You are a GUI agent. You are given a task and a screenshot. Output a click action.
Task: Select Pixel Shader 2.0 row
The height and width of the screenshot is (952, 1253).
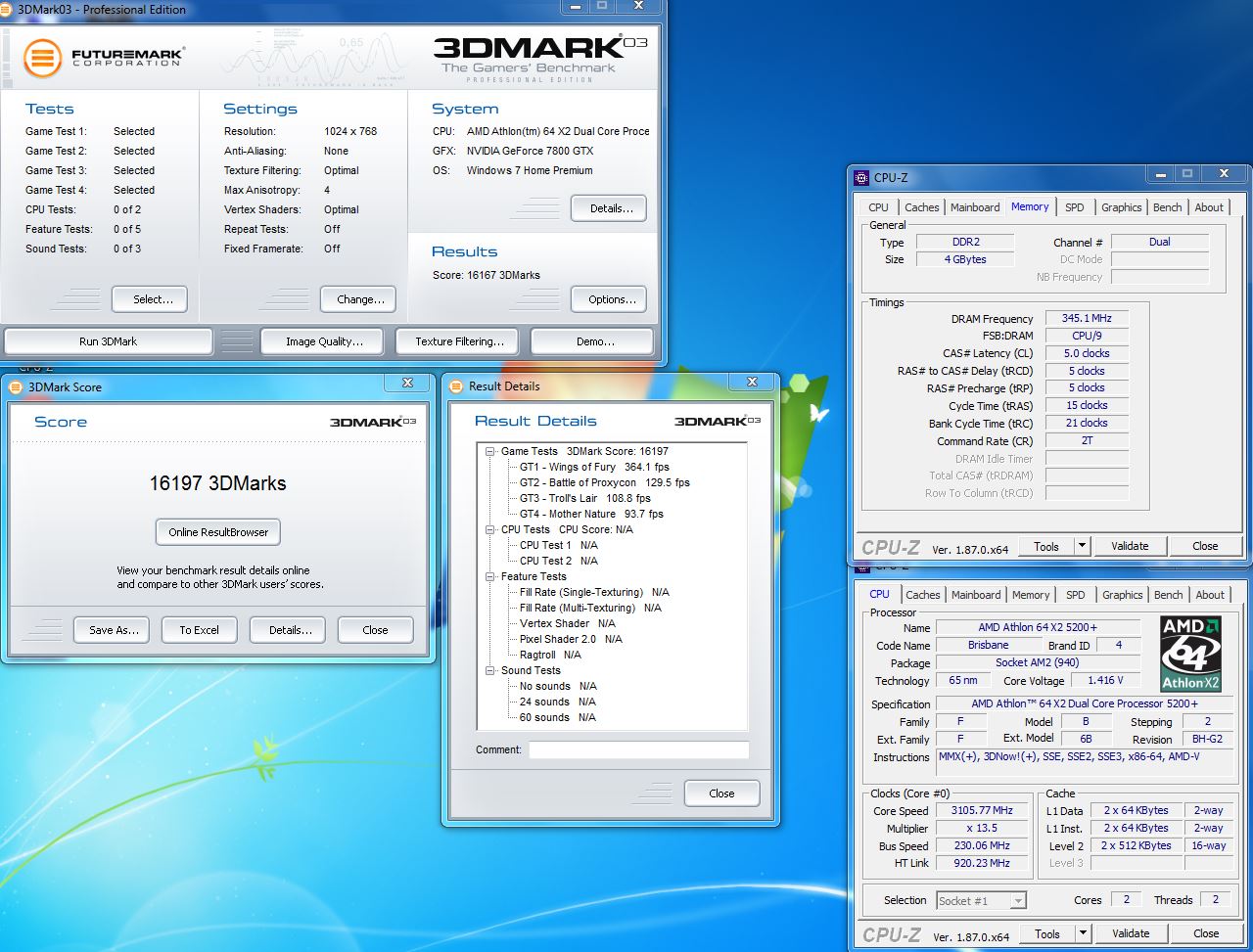point(571,639)
